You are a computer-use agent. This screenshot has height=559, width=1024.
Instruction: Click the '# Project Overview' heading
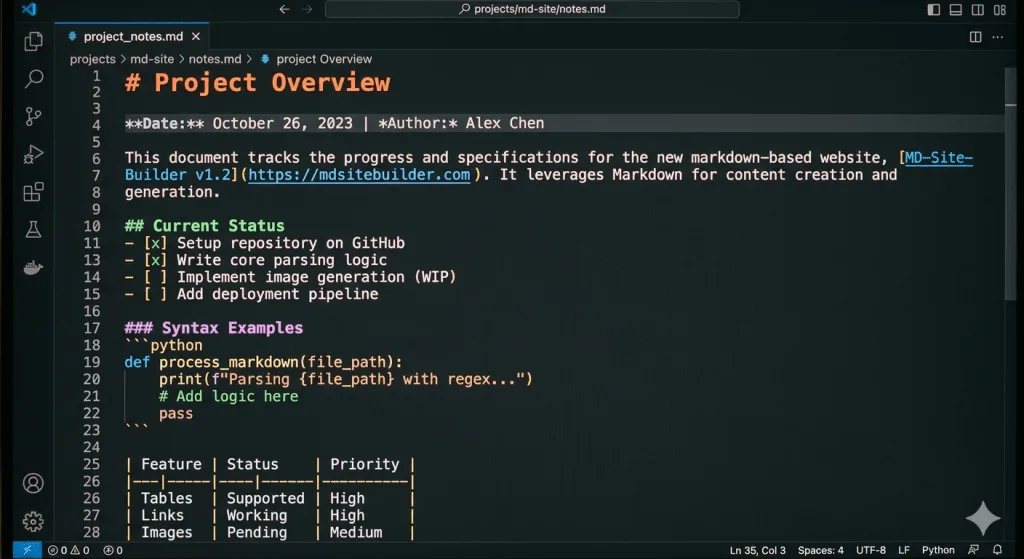coord(257,83)
